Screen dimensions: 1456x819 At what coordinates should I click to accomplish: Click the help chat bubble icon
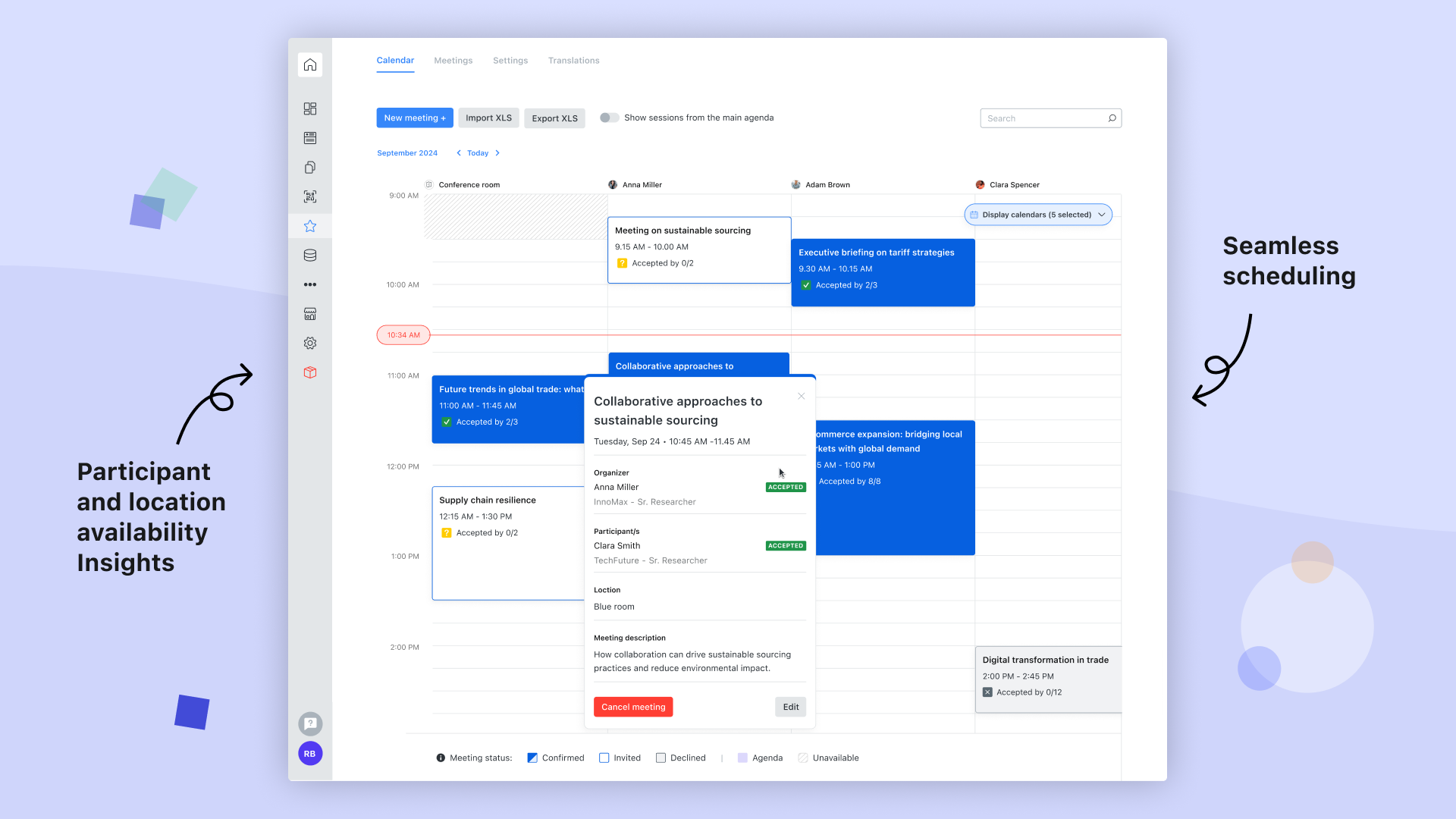coord(310,723)
